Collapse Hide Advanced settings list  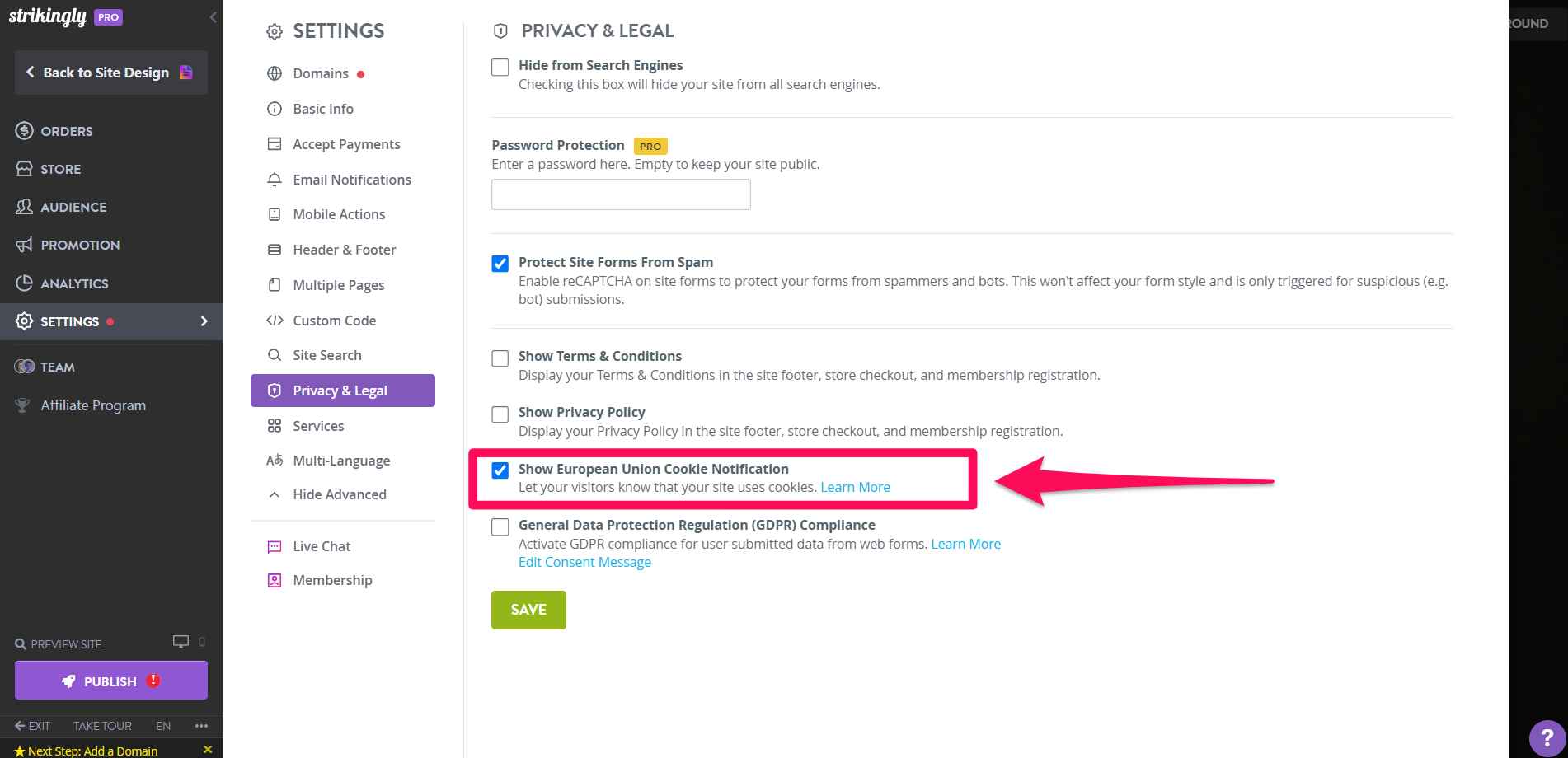(339, 494)
